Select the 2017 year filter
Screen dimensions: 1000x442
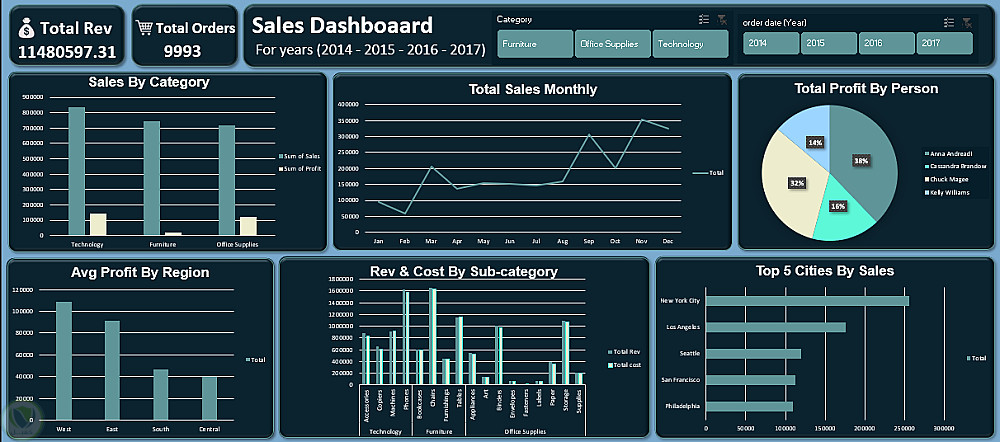click(945, 43)
